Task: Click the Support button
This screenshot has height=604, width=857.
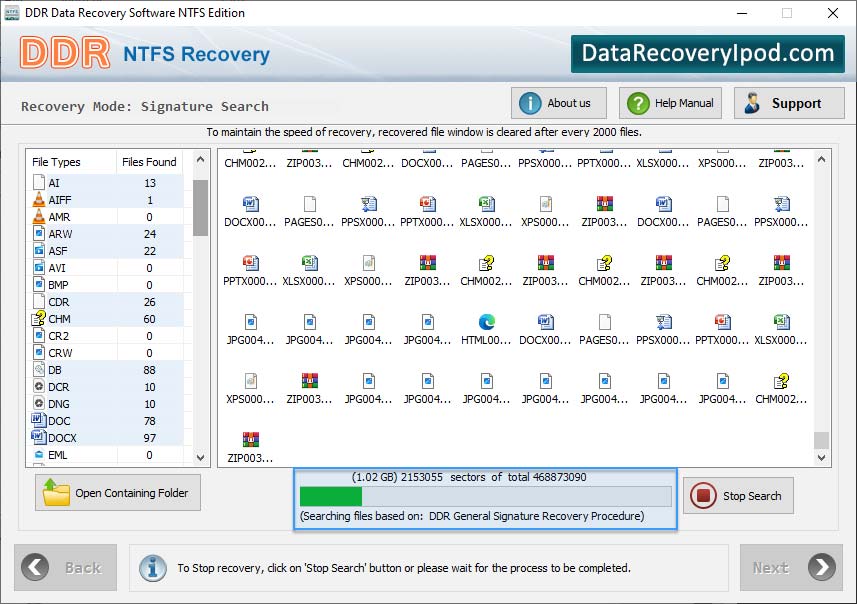Action: 789,103
